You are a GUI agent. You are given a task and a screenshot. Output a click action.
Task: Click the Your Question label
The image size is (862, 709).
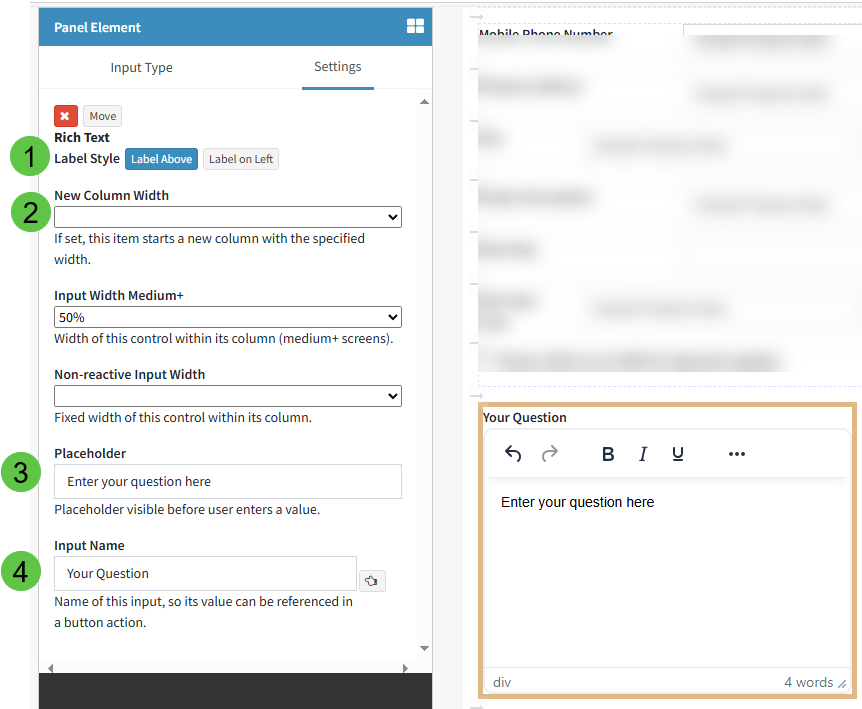click(524, 418)
